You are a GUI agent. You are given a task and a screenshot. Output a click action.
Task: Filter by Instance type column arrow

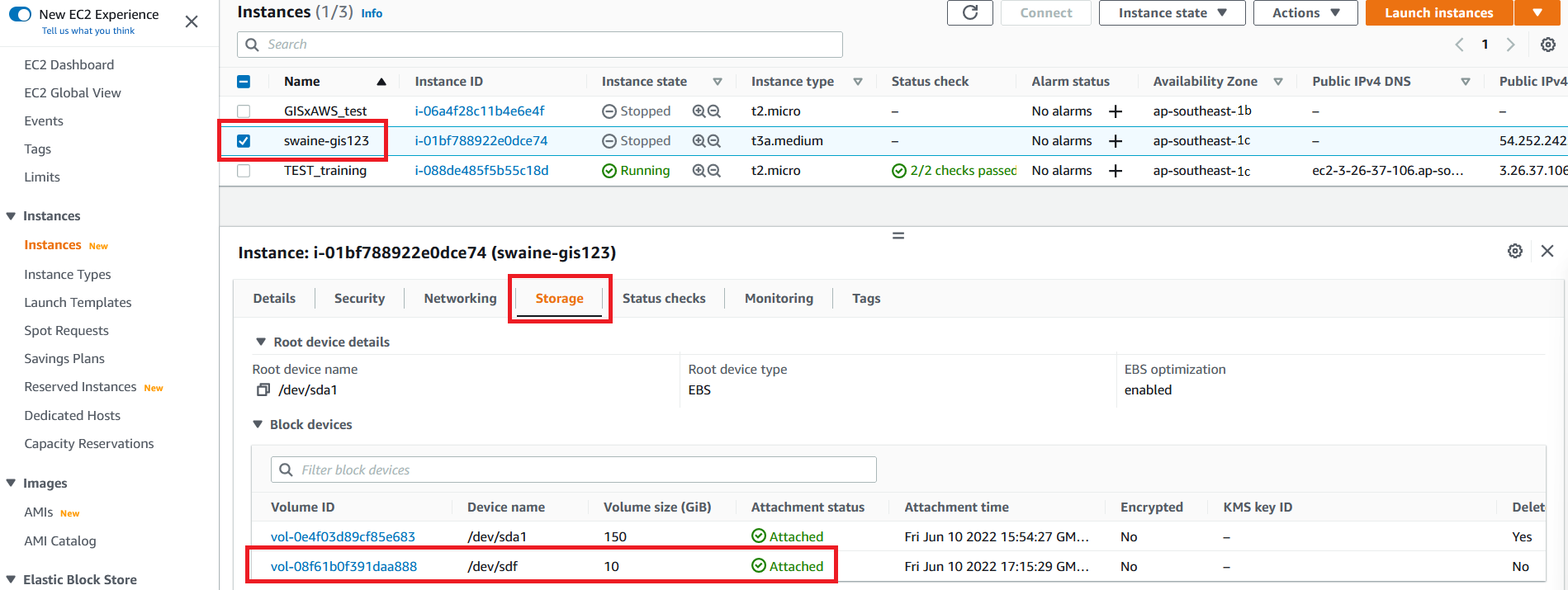pos(858,82)
